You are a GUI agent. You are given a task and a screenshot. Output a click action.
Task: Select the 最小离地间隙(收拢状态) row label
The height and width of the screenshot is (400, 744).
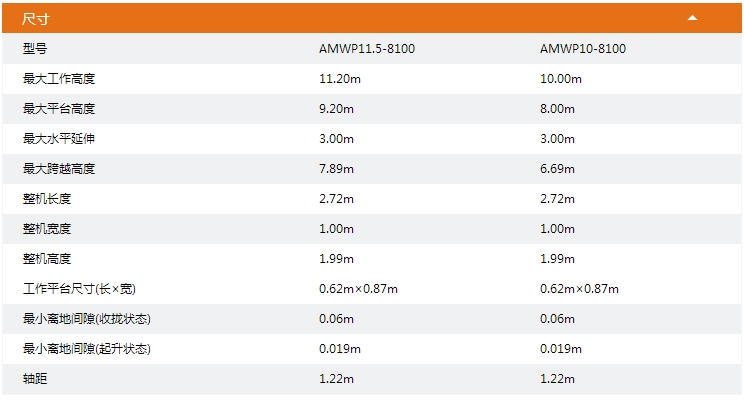(87, 318)
